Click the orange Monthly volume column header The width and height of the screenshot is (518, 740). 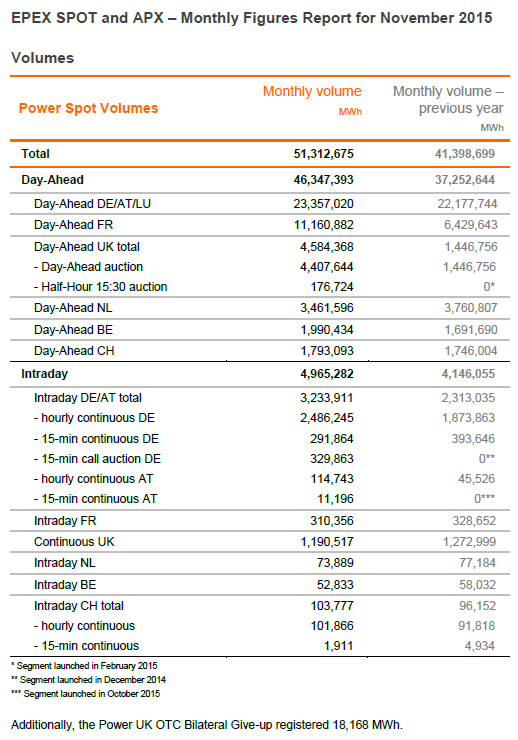pos(312,91)
